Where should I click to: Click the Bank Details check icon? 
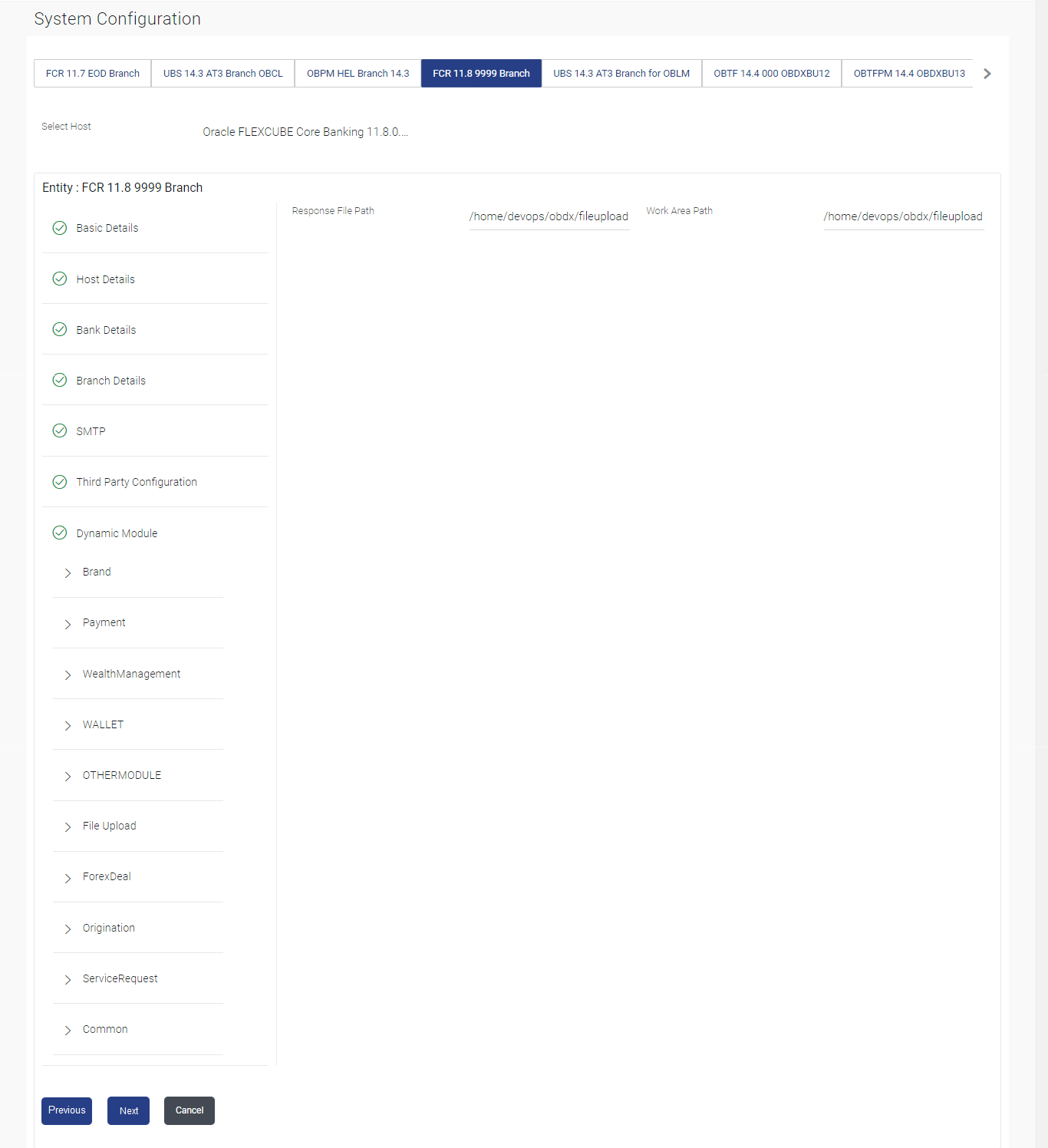tap(60, 329)
